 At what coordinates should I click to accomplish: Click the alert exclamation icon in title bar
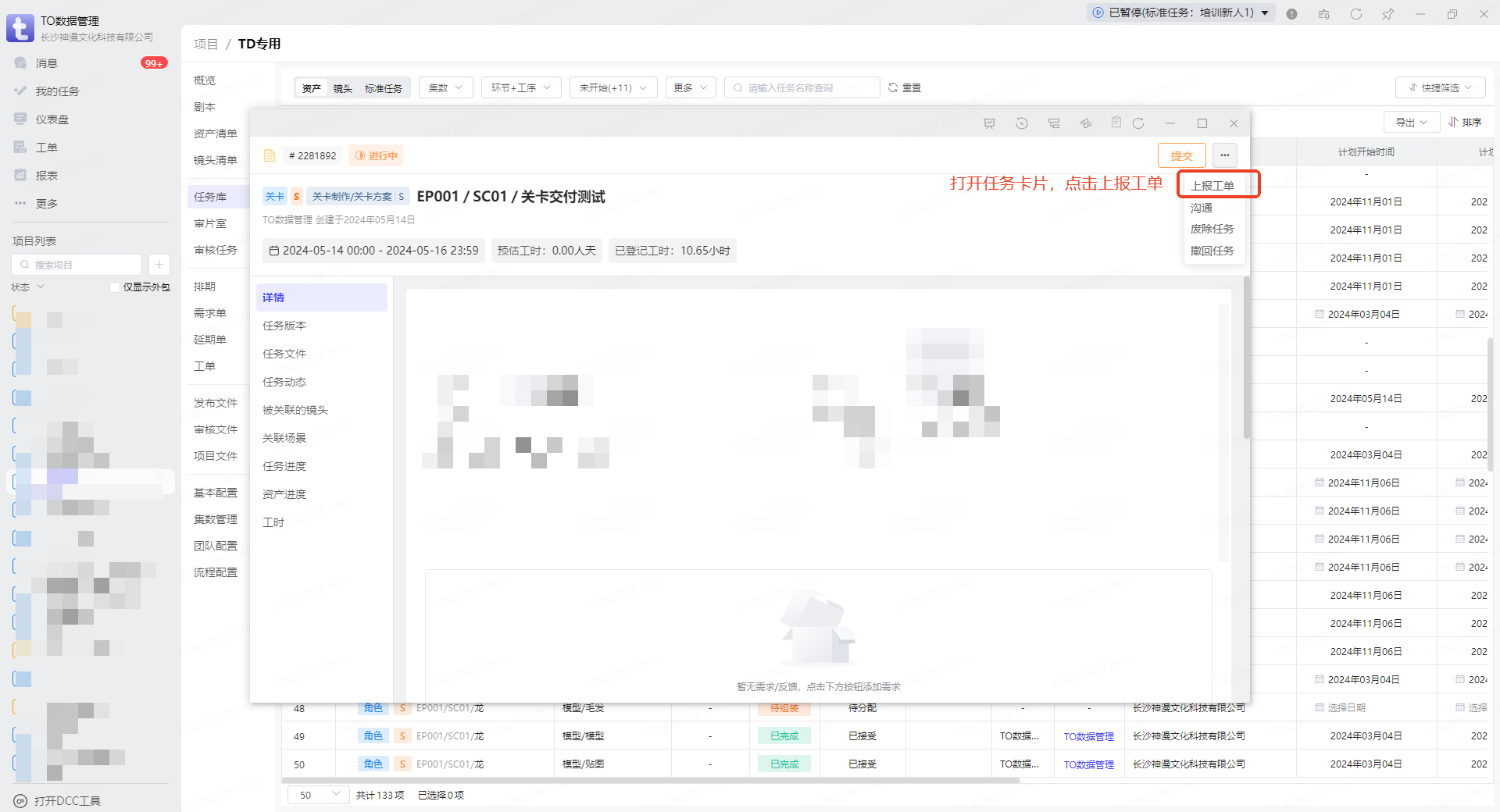click(1292, 13)
